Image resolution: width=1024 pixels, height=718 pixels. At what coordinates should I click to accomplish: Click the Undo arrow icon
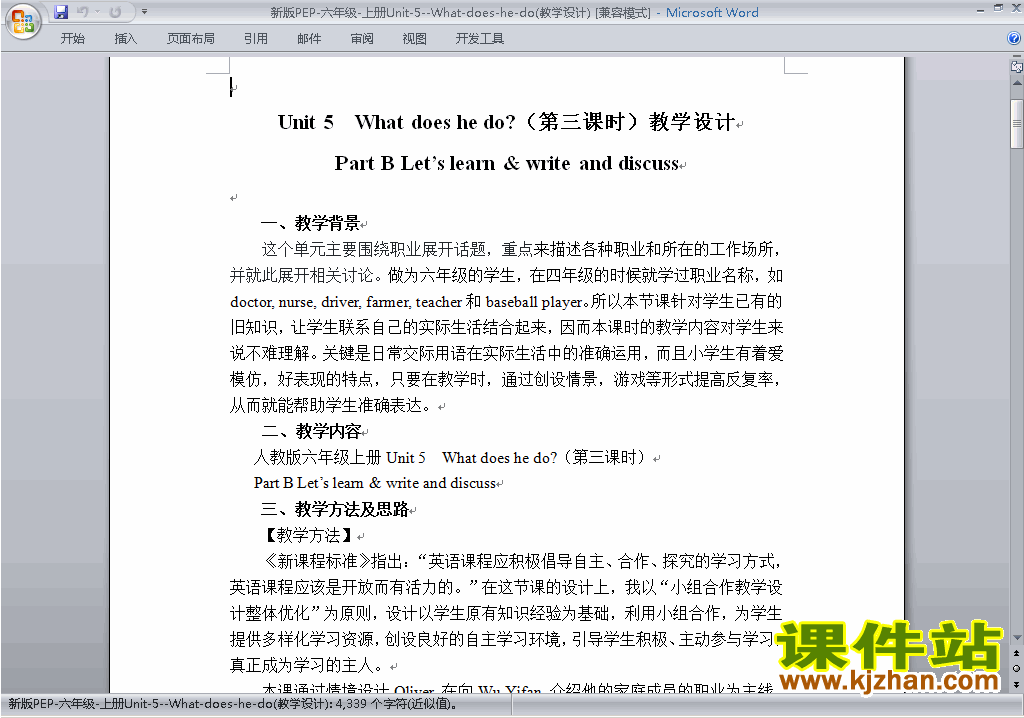(x=82, y=12)
